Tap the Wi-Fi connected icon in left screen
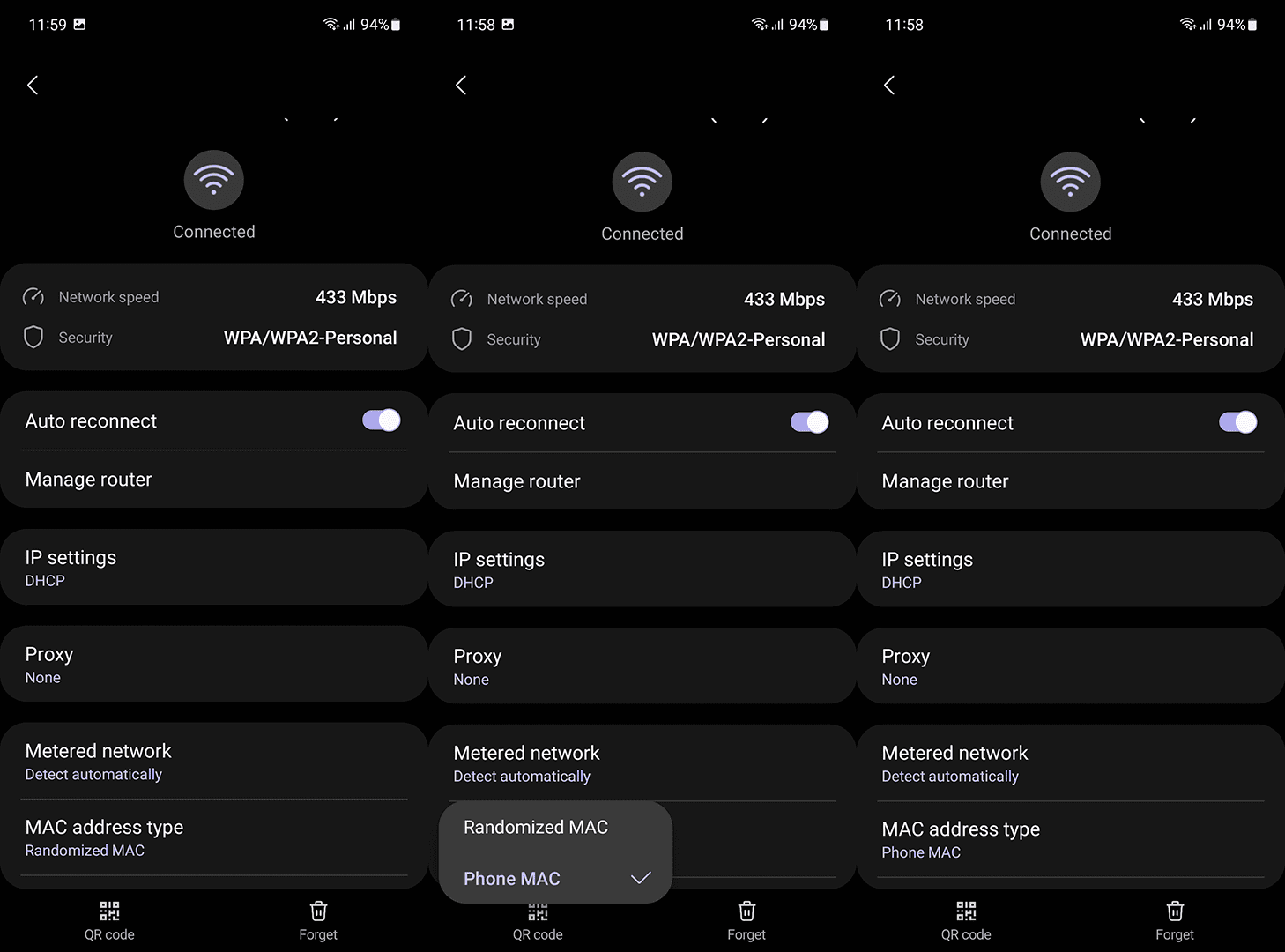The width and height of the screenshot is (1285, 952). [x=214, y=180]
